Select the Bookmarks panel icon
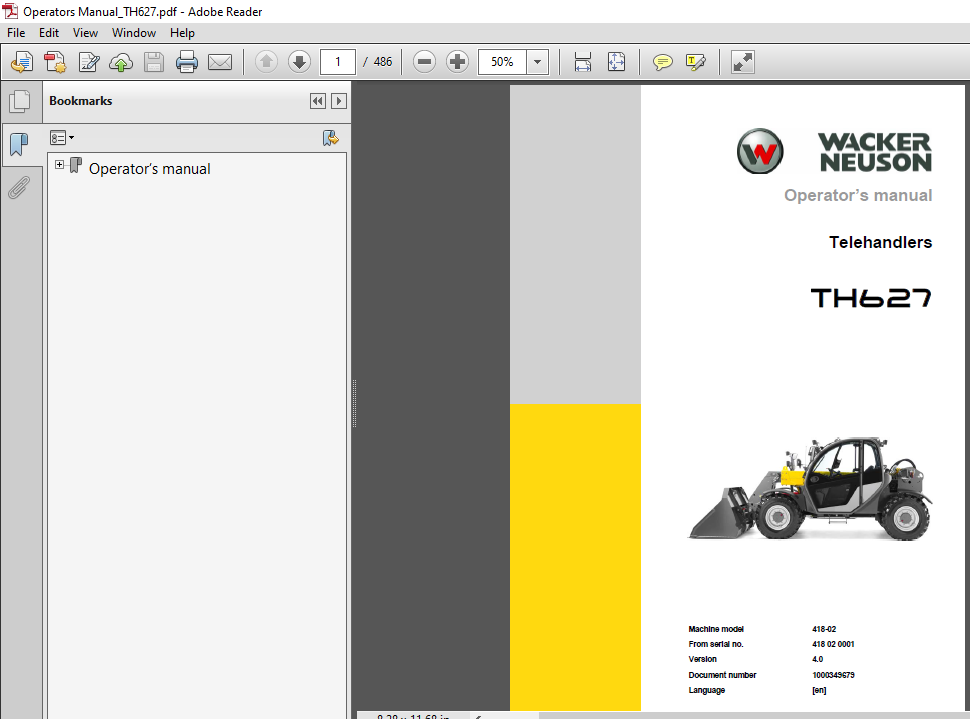Viewport: 970px width, 719px height. (19, 145)
